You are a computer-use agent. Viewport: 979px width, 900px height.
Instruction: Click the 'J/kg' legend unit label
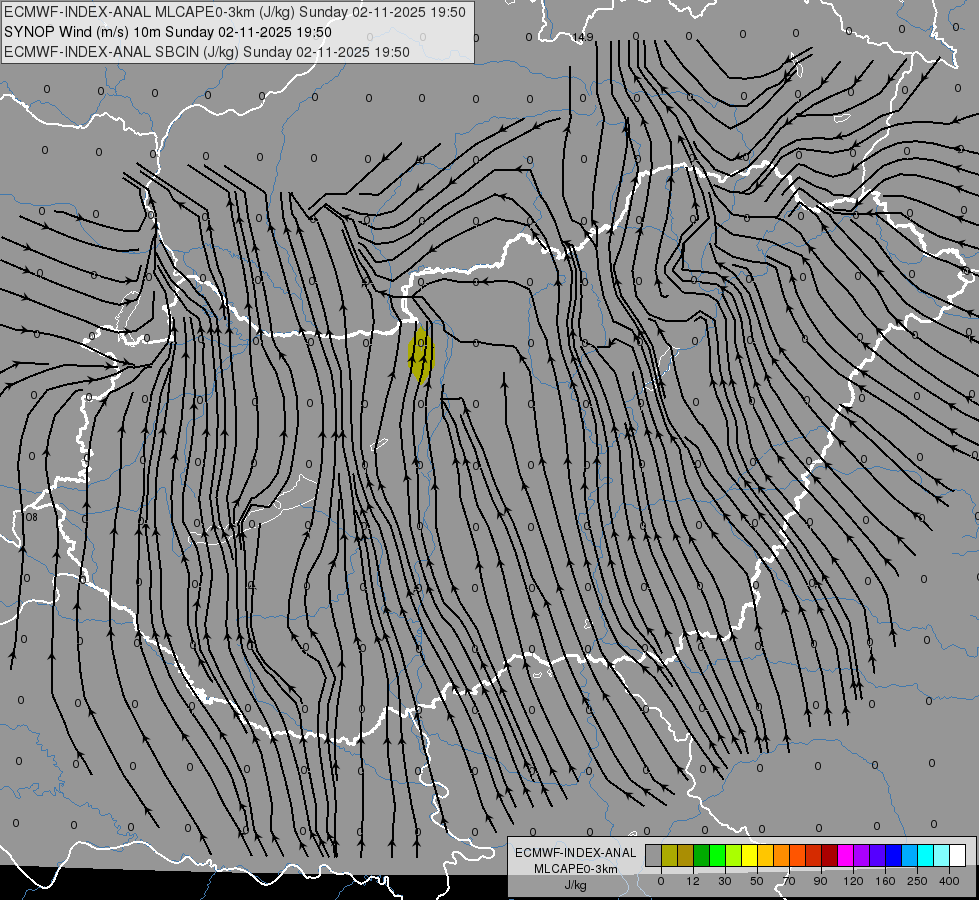pos(576,885)
